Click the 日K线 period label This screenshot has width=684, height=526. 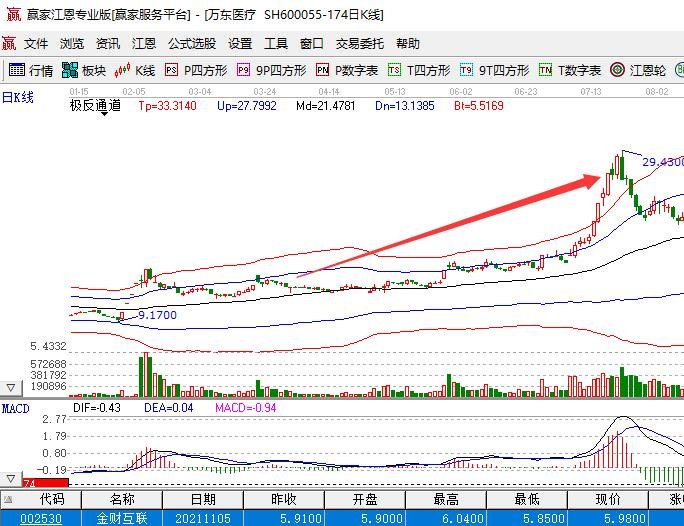tap(18, 97)
